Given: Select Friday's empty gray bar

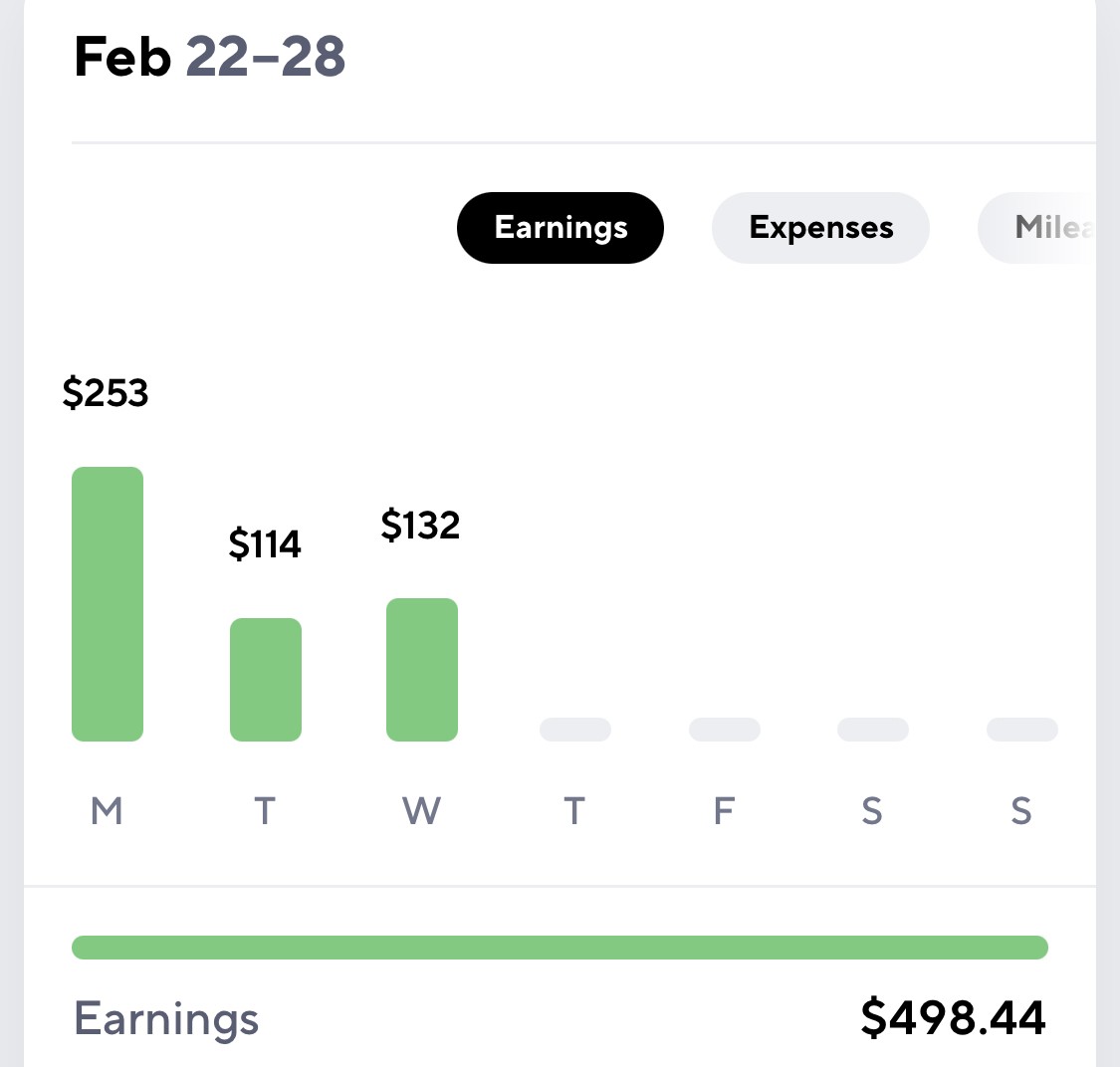Looking at the screenshot, I should click(x=725, y=730).
